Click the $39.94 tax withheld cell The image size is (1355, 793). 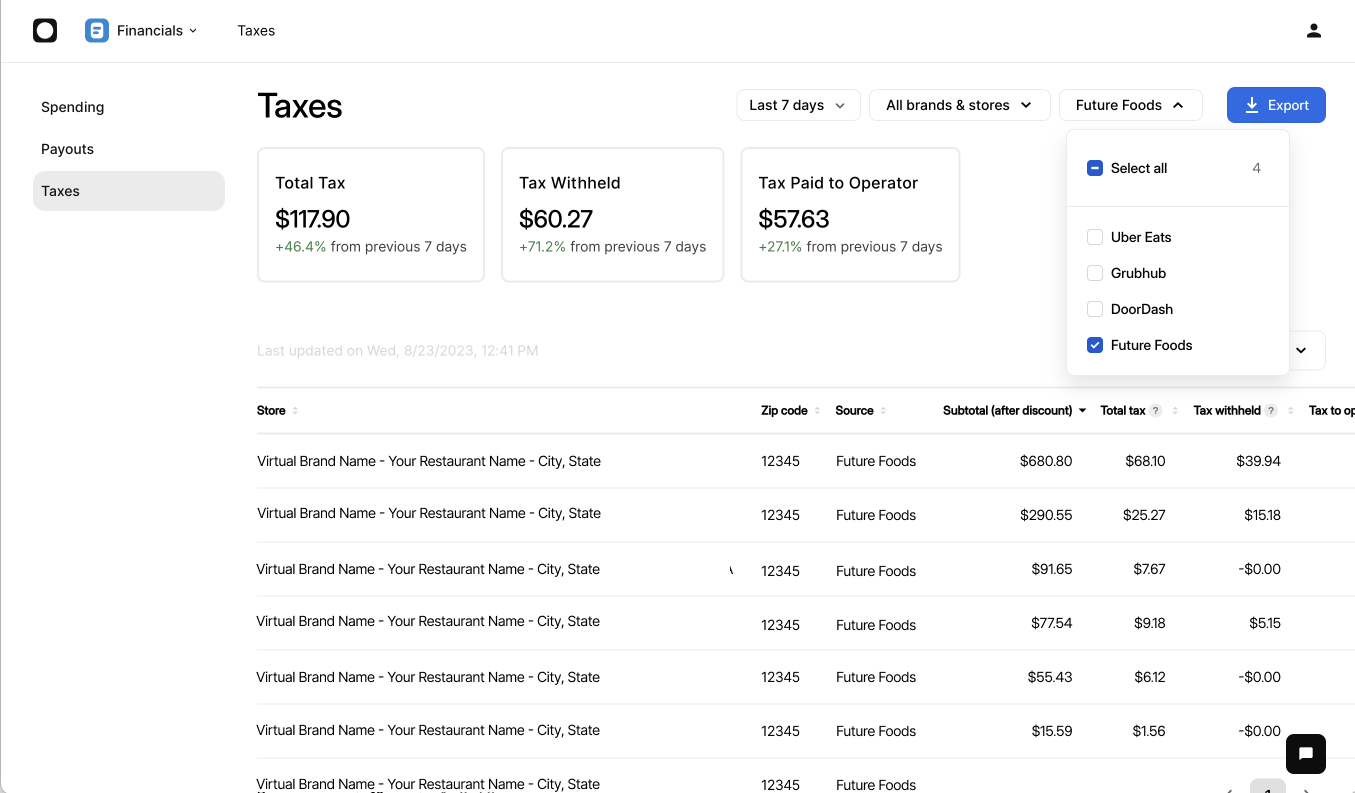point(1259,461)
